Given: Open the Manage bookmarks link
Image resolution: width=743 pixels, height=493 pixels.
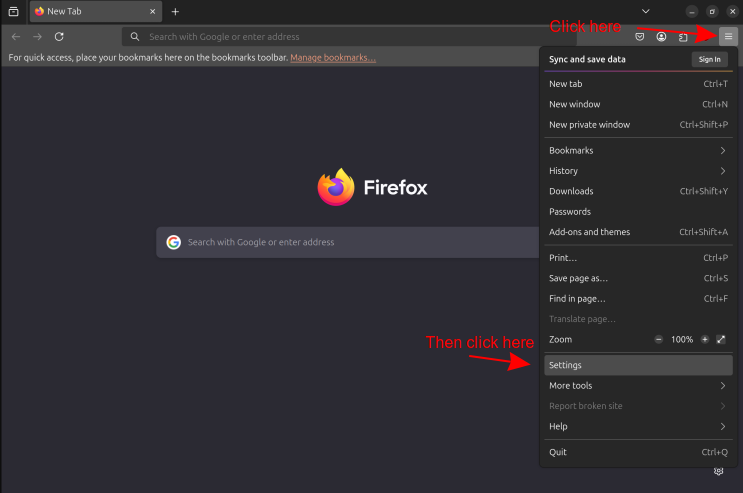Looking at the screenshot, I should (333, 58).
